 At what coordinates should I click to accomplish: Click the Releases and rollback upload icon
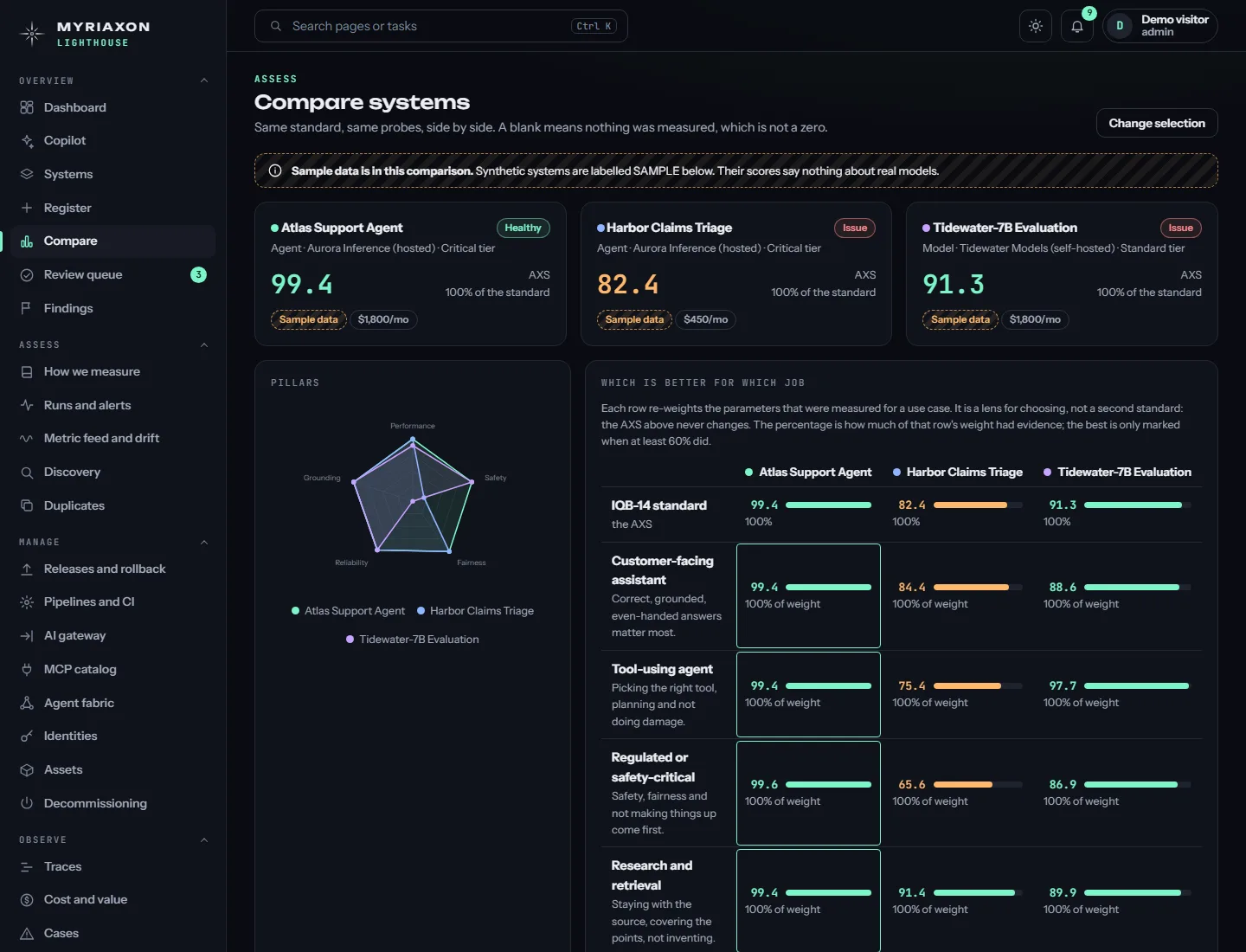27,569
